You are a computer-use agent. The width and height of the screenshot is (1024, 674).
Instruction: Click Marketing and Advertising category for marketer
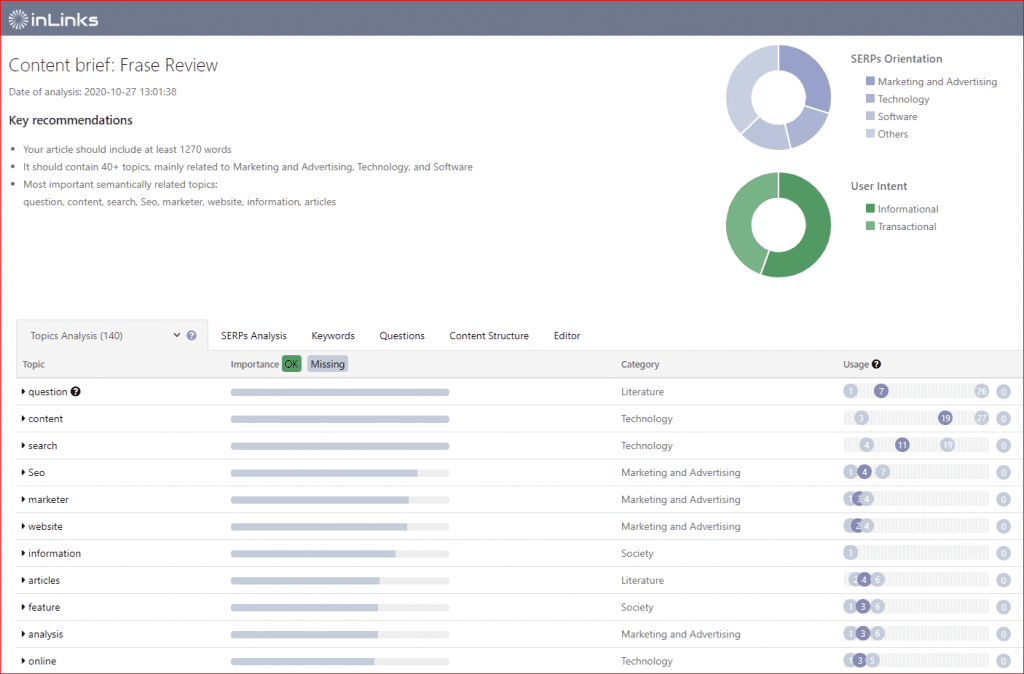pyautogui.click(x=680, y=500)
